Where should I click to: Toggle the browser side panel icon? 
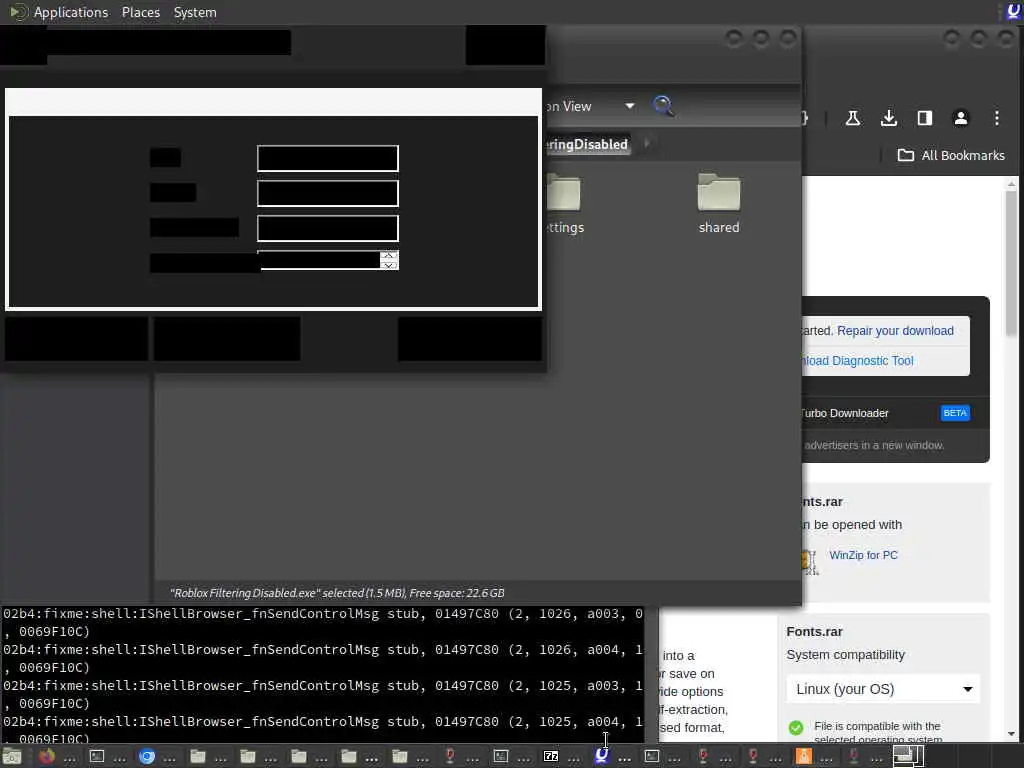(x=924, y=118)
